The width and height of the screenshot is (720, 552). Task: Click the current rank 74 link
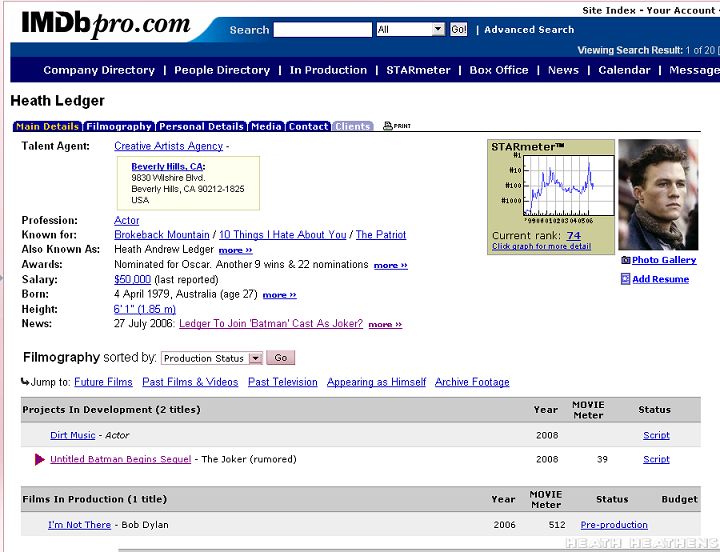574,236
